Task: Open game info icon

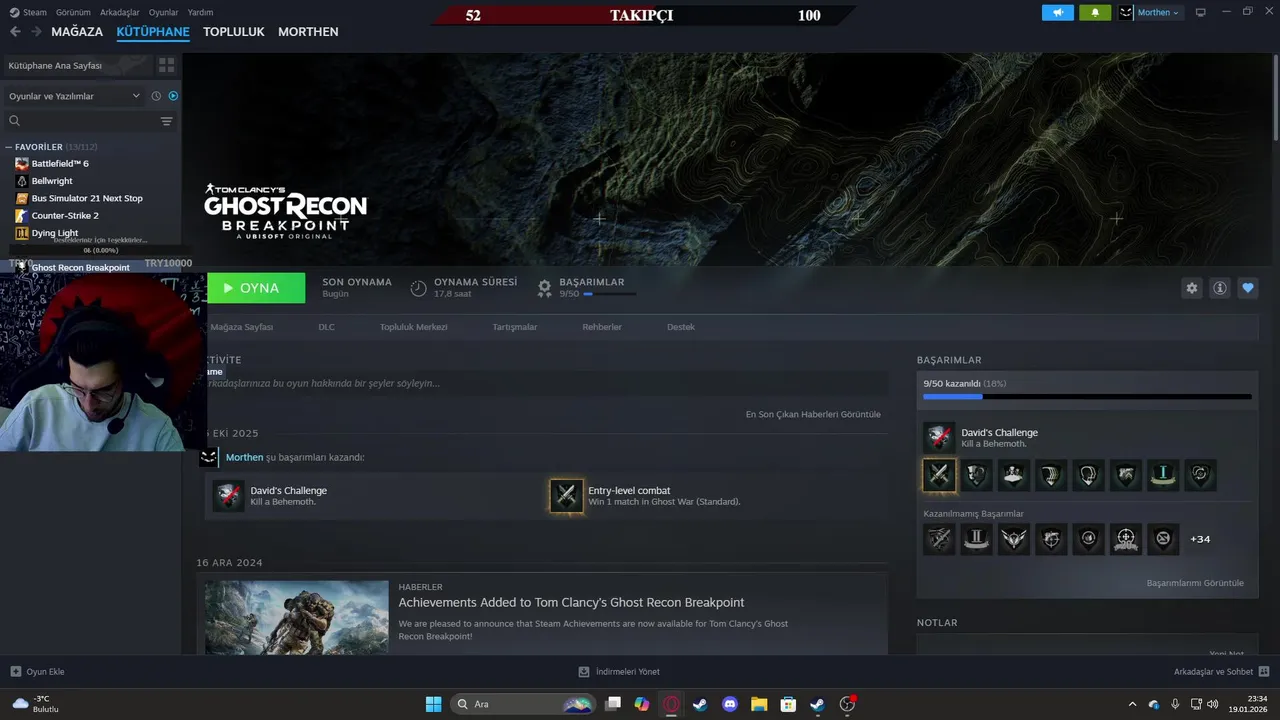Action: (1220, 288)
